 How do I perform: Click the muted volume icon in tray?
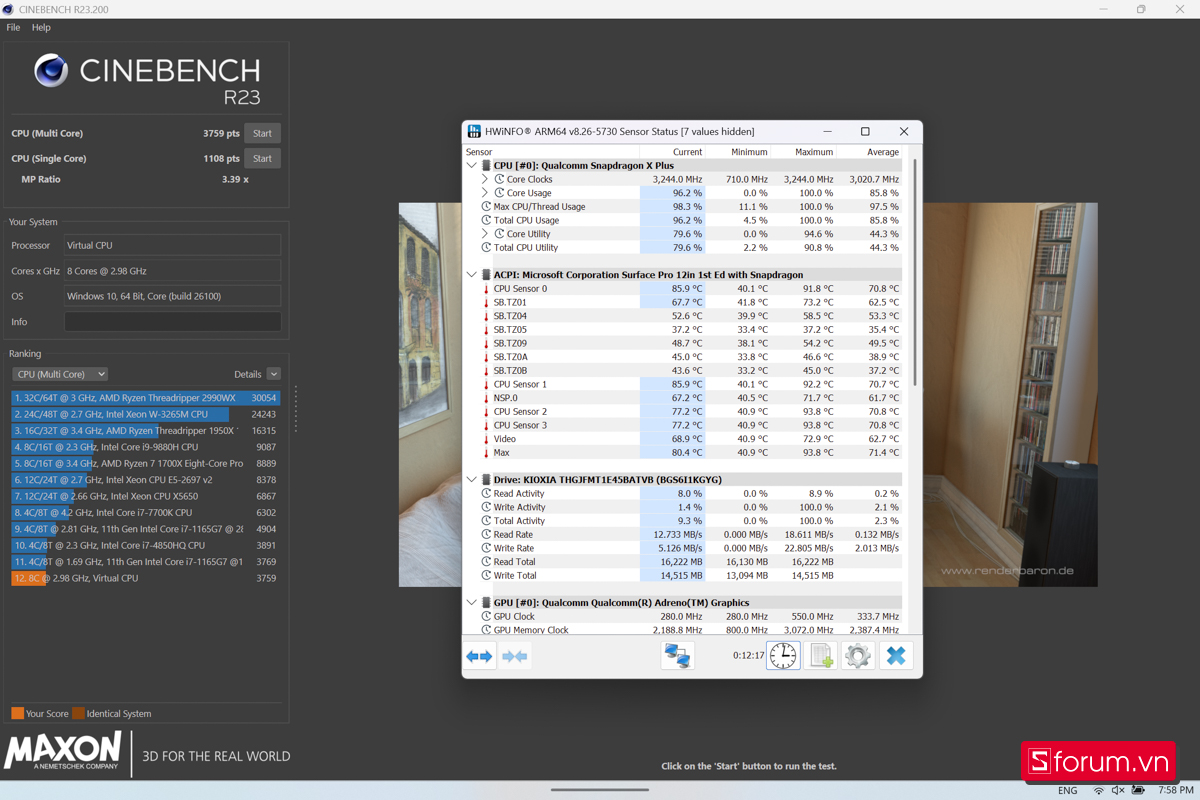click(1118, 790)
